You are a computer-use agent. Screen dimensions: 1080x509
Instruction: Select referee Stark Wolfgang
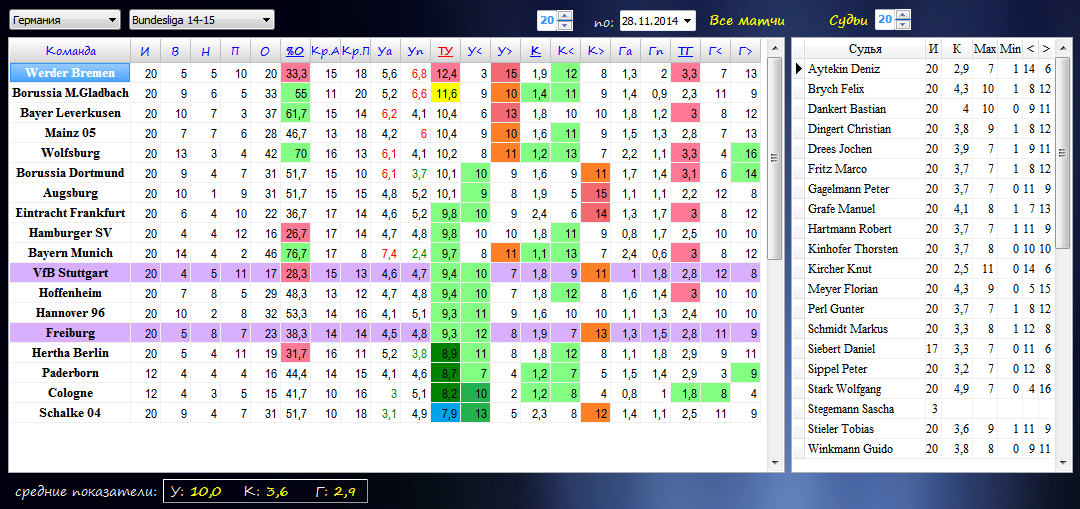[x=865, y=388]
